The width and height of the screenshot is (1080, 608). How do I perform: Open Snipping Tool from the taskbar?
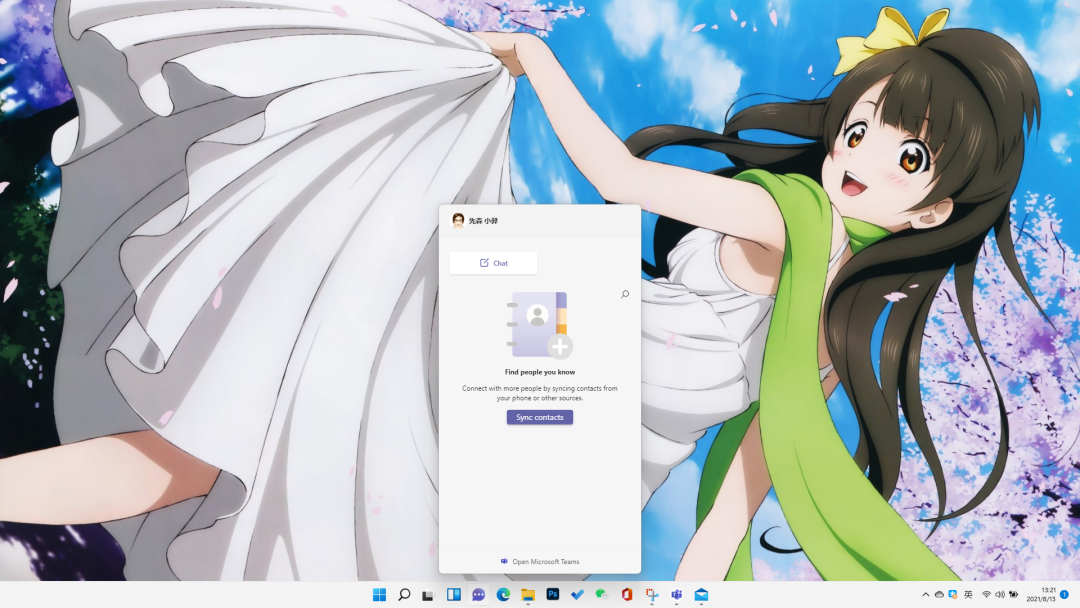(651, 595)
